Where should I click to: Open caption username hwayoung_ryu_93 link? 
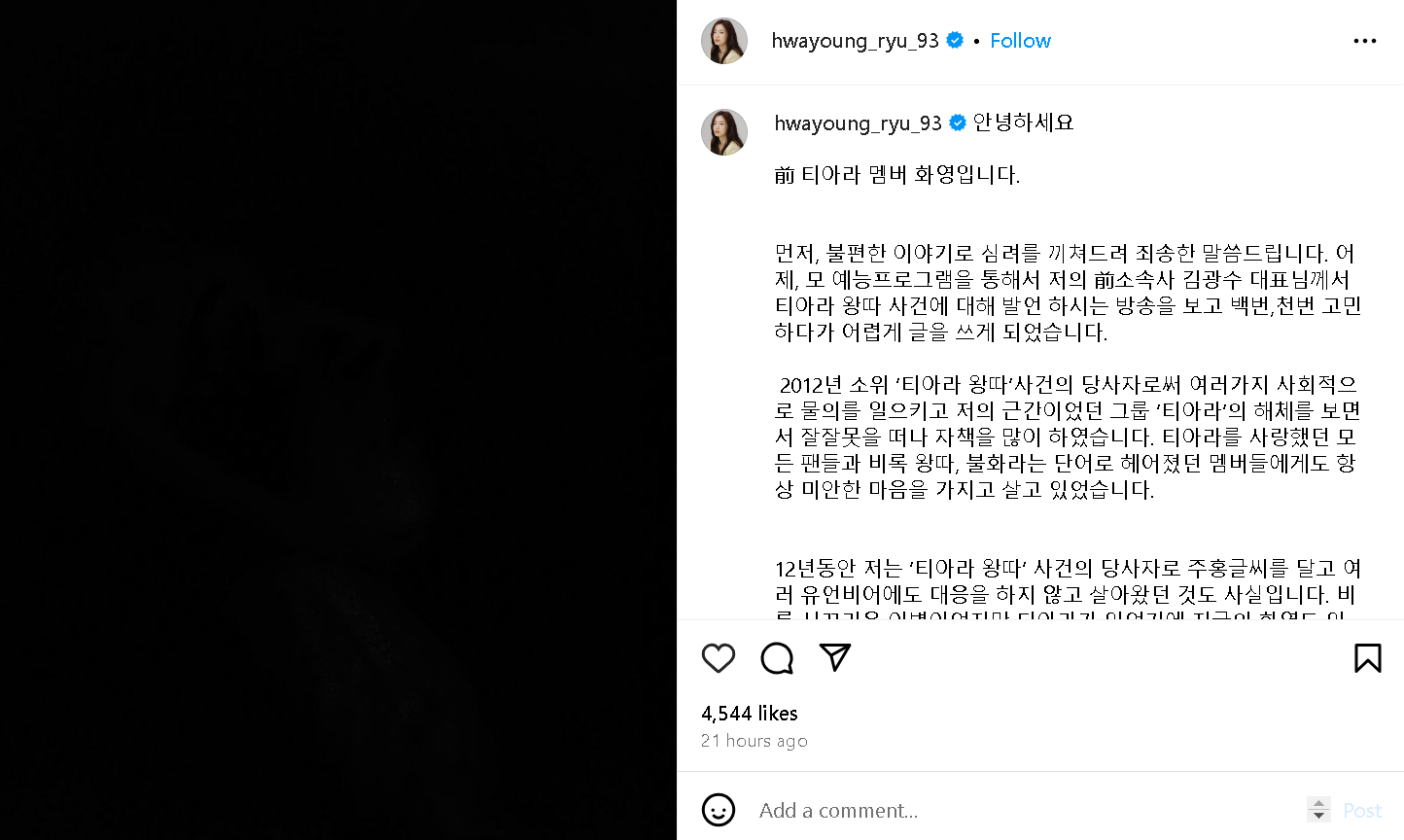pos(858,123)
